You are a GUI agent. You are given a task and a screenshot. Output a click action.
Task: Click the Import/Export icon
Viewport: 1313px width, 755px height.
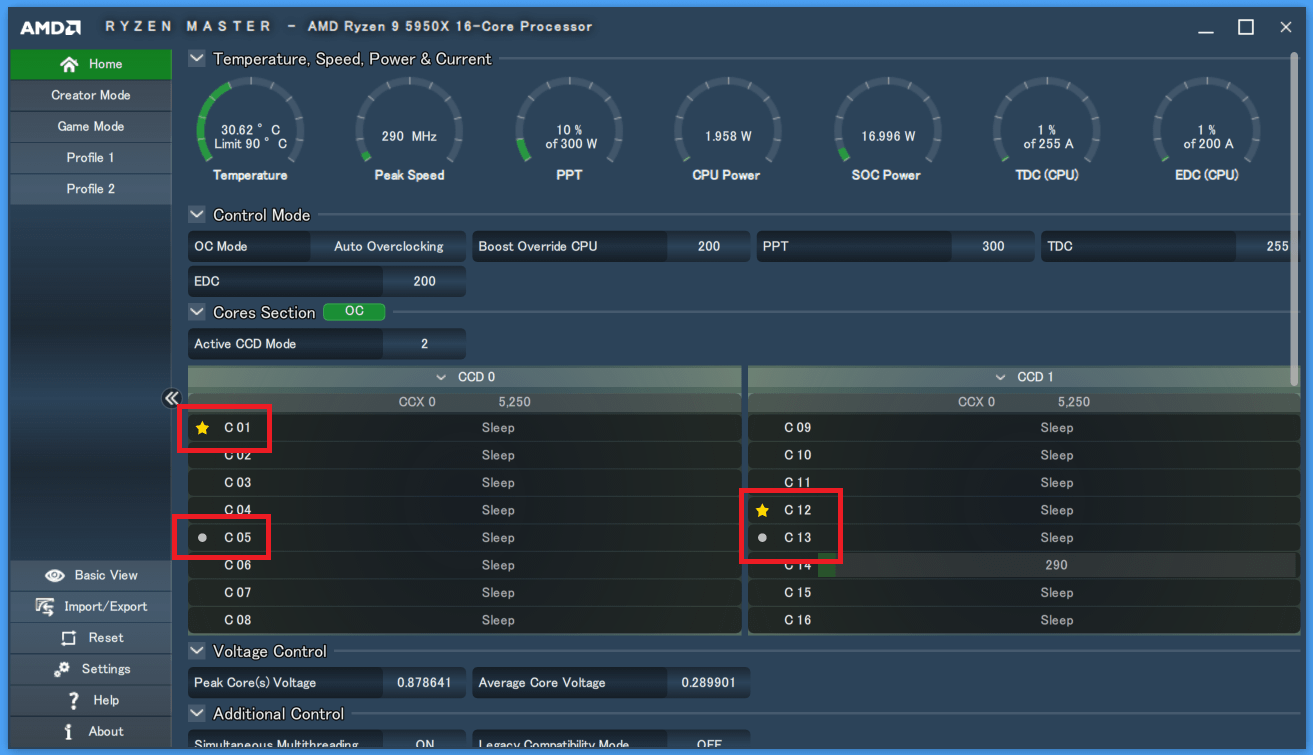[45, 607]
